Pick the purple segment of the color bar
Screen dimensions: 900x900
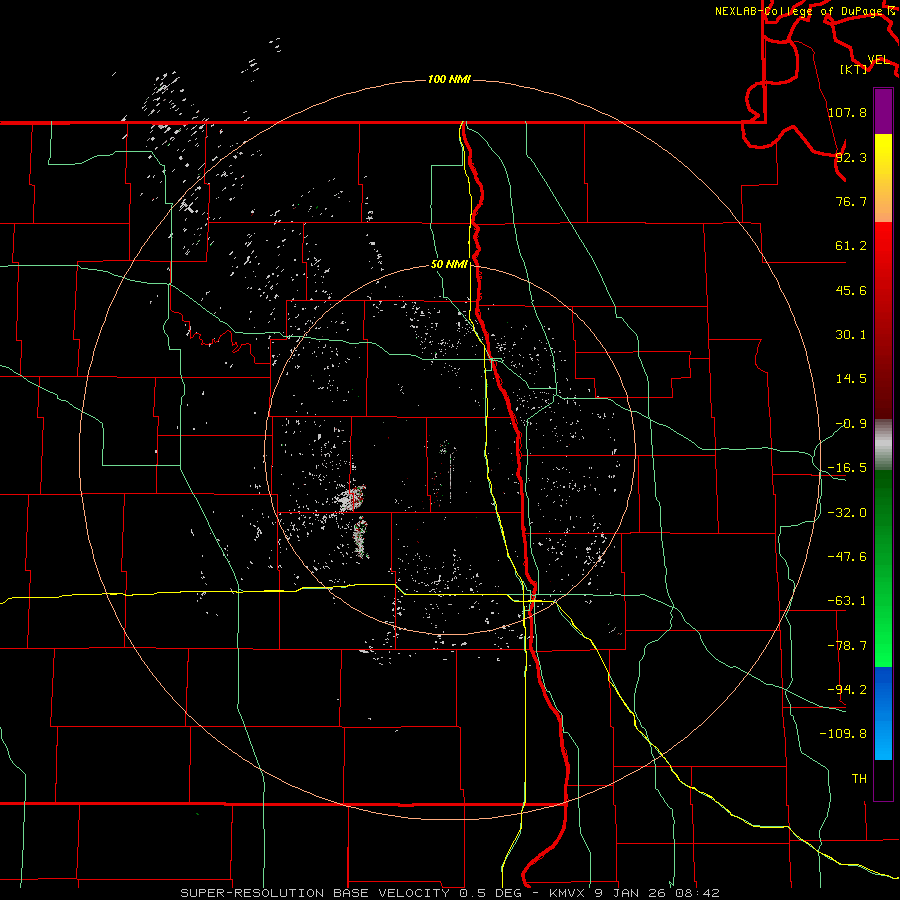point(883,111)
